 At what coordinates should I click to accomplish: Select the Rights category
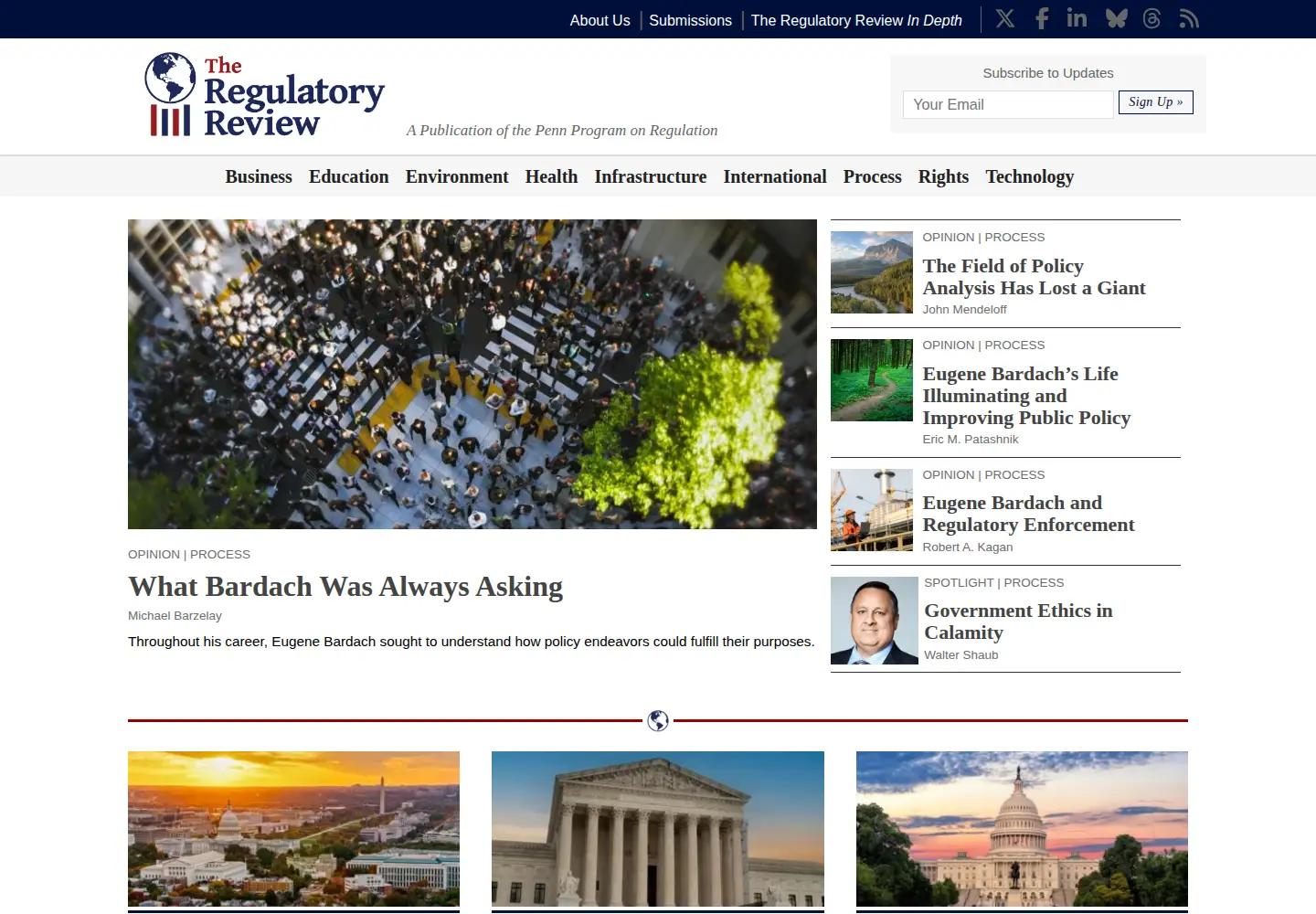point(943,176)
